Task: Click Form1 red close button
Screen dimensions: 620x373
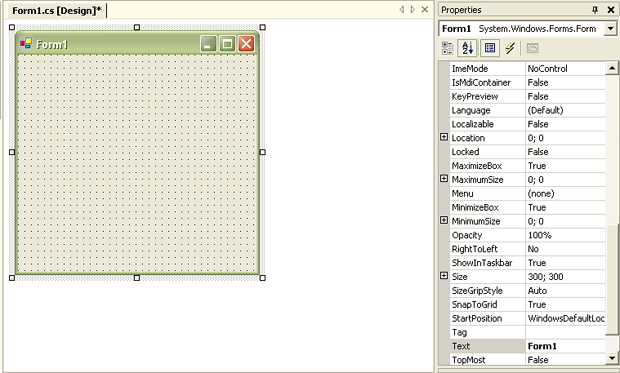Action: (246, 44)
